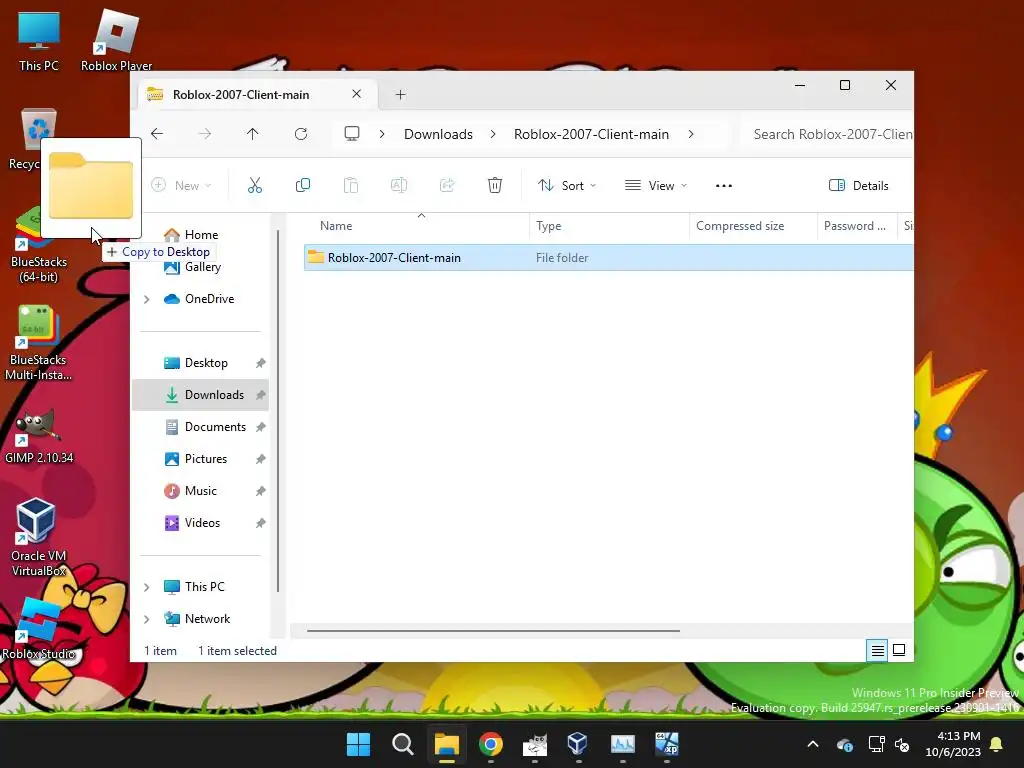The width and height of the screenshot is (1024, 768).
Task: Click the horizontal scrollbar in file list
Action: (493, 631)
